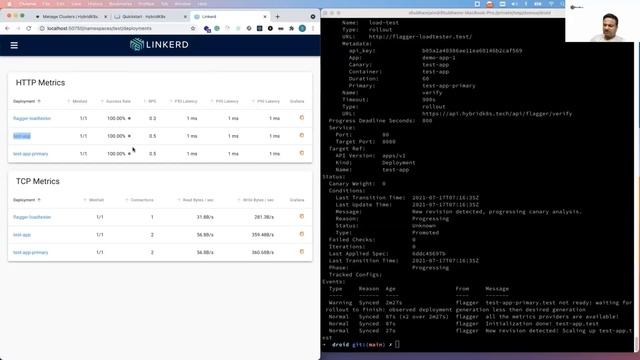
Task: Sort HTTP Metrics by Success Rate column
Action: click(x=116, y=101)
